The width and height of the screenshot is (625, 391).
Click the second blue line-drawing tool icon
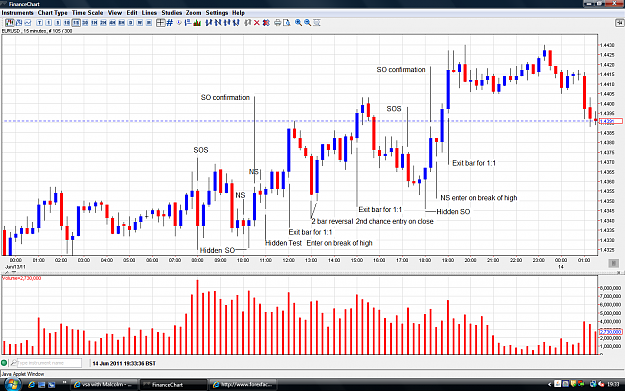coord(218,23)
